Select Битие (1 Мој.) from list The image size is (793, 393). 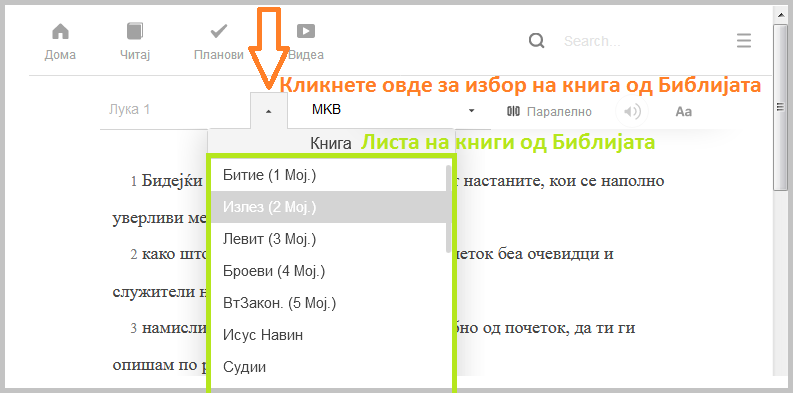328,176
